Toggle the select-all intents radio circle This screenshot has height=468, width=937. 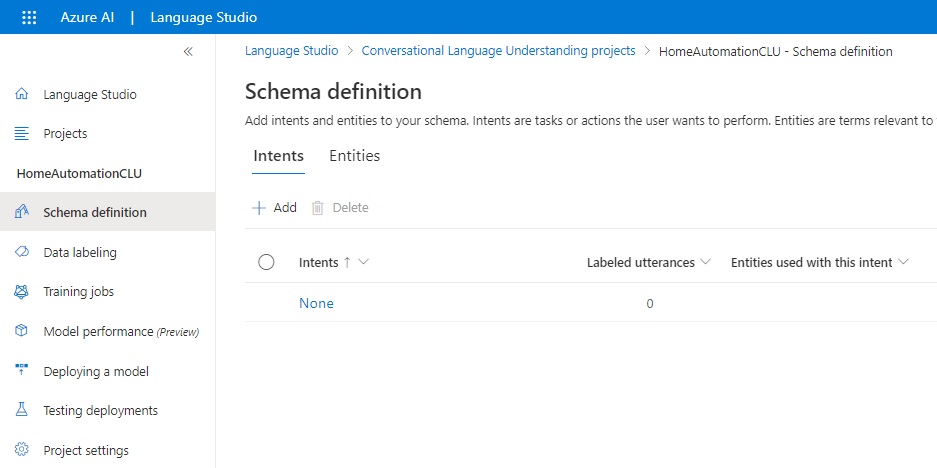[x=266, y=262]
